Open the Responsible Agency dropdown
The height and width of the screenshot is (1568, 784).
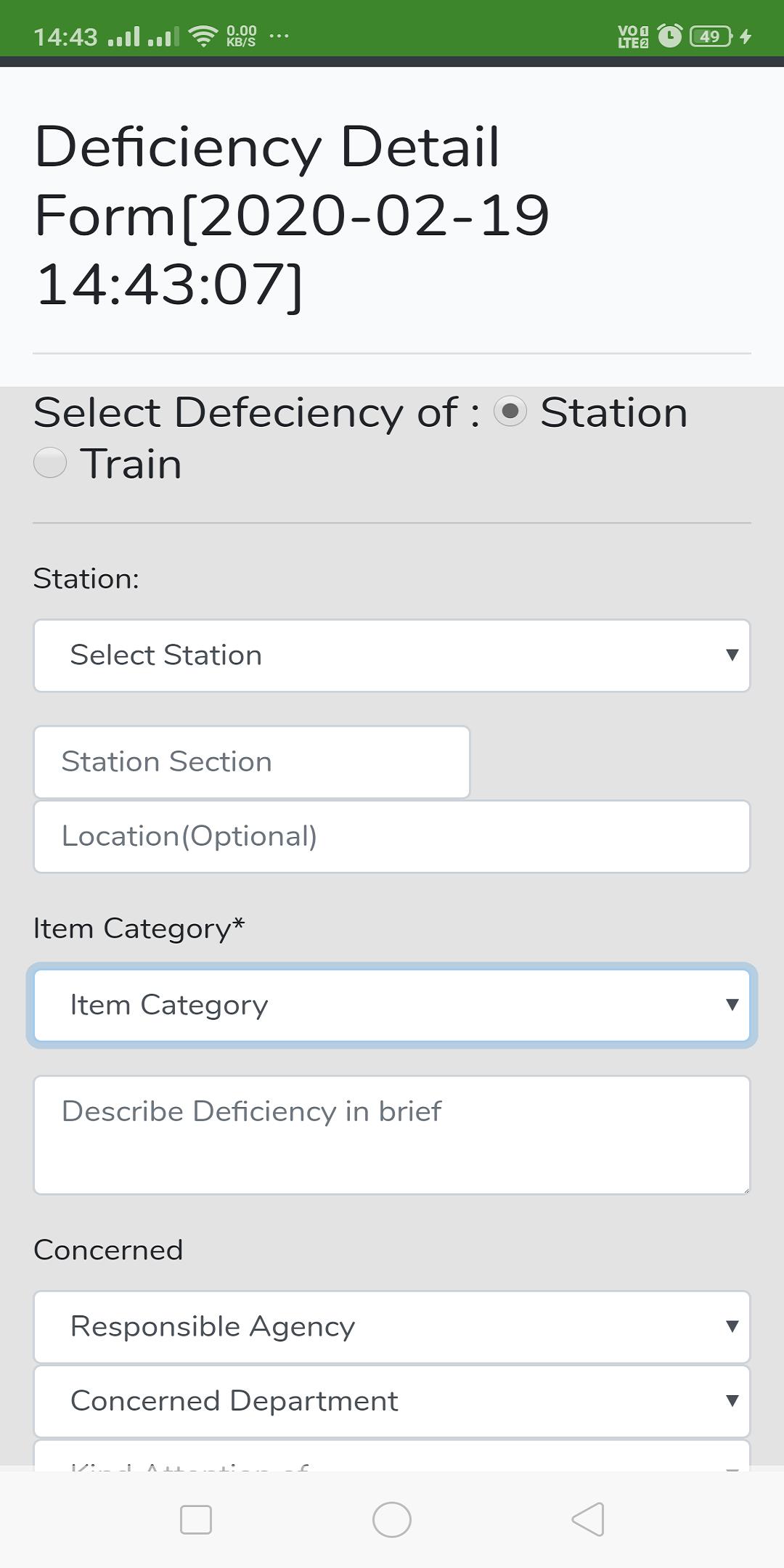(392, 1327)
